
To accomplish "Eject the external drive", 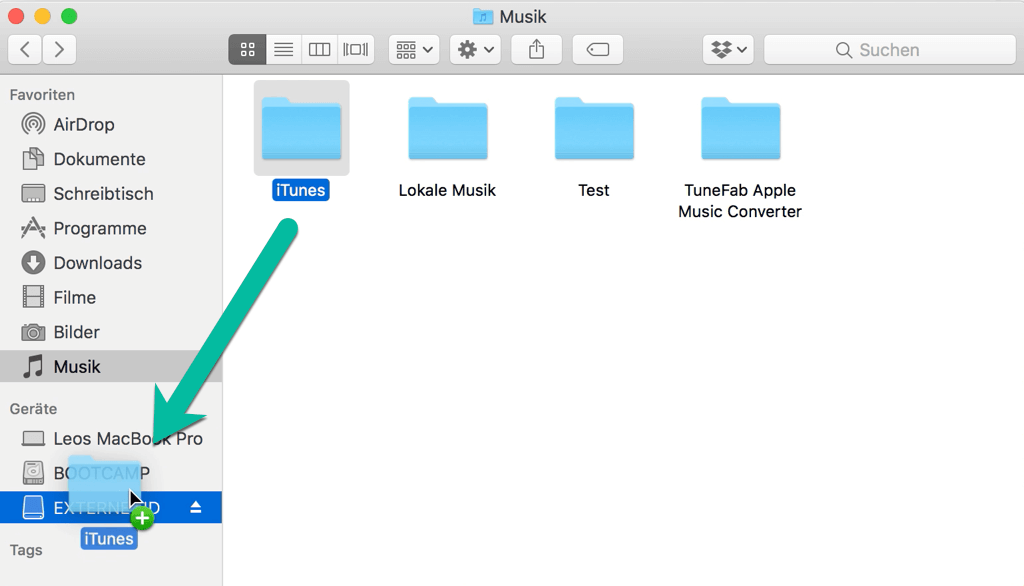I will coord(195,507).
